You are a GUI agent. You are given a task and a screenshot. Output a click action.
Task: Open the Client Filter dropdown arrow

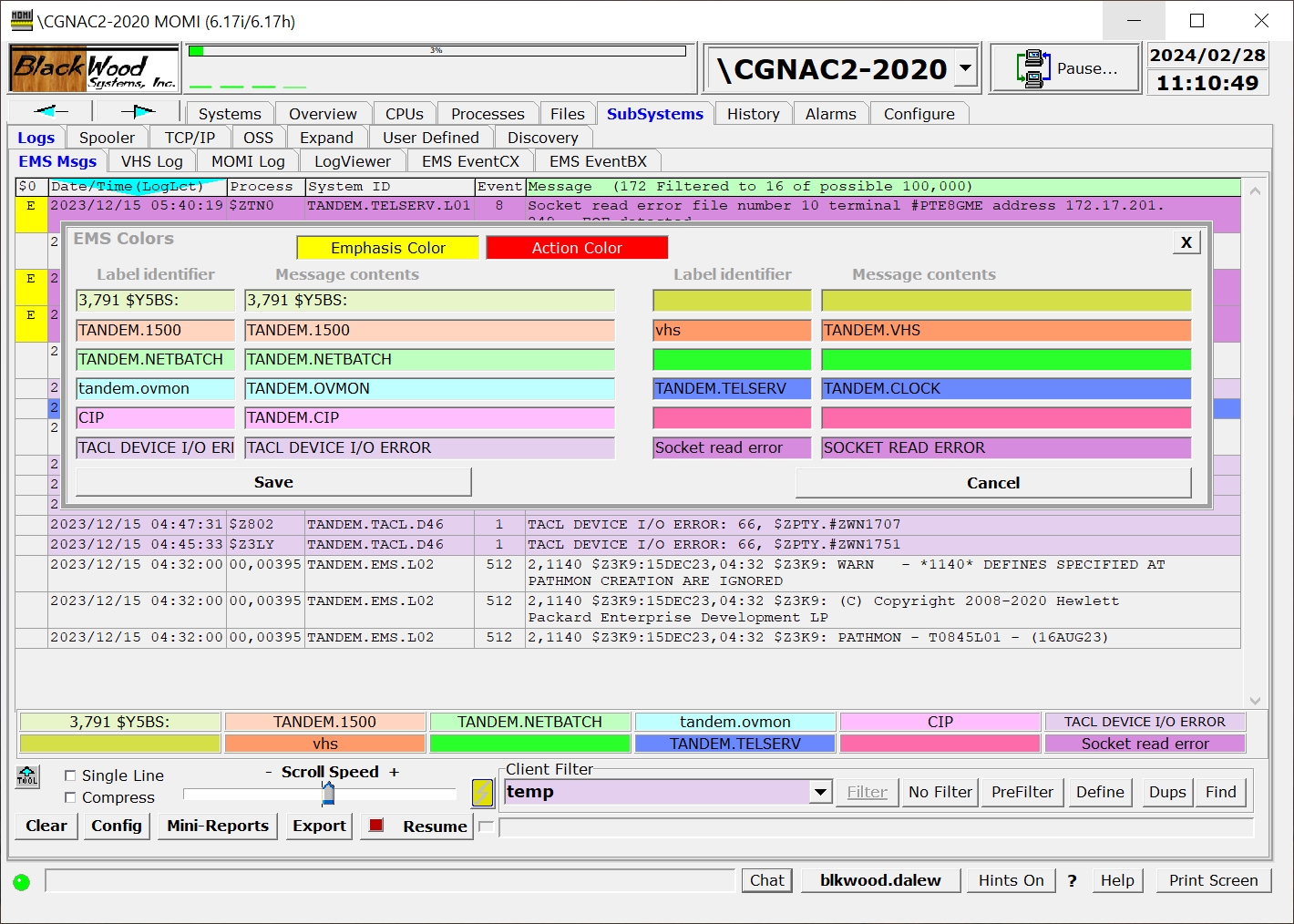pyautogui.click(x=820, y=792)
